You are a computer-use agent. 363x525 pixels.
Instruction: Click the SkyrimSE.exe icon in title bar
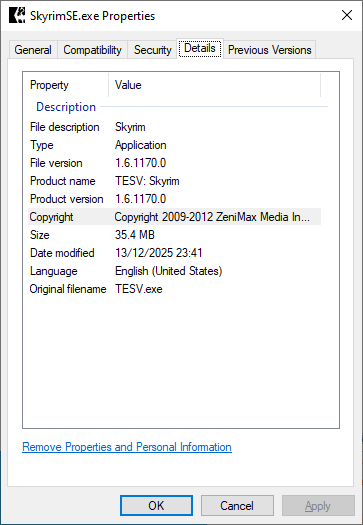pyautogui.click(x=17, y=16)
